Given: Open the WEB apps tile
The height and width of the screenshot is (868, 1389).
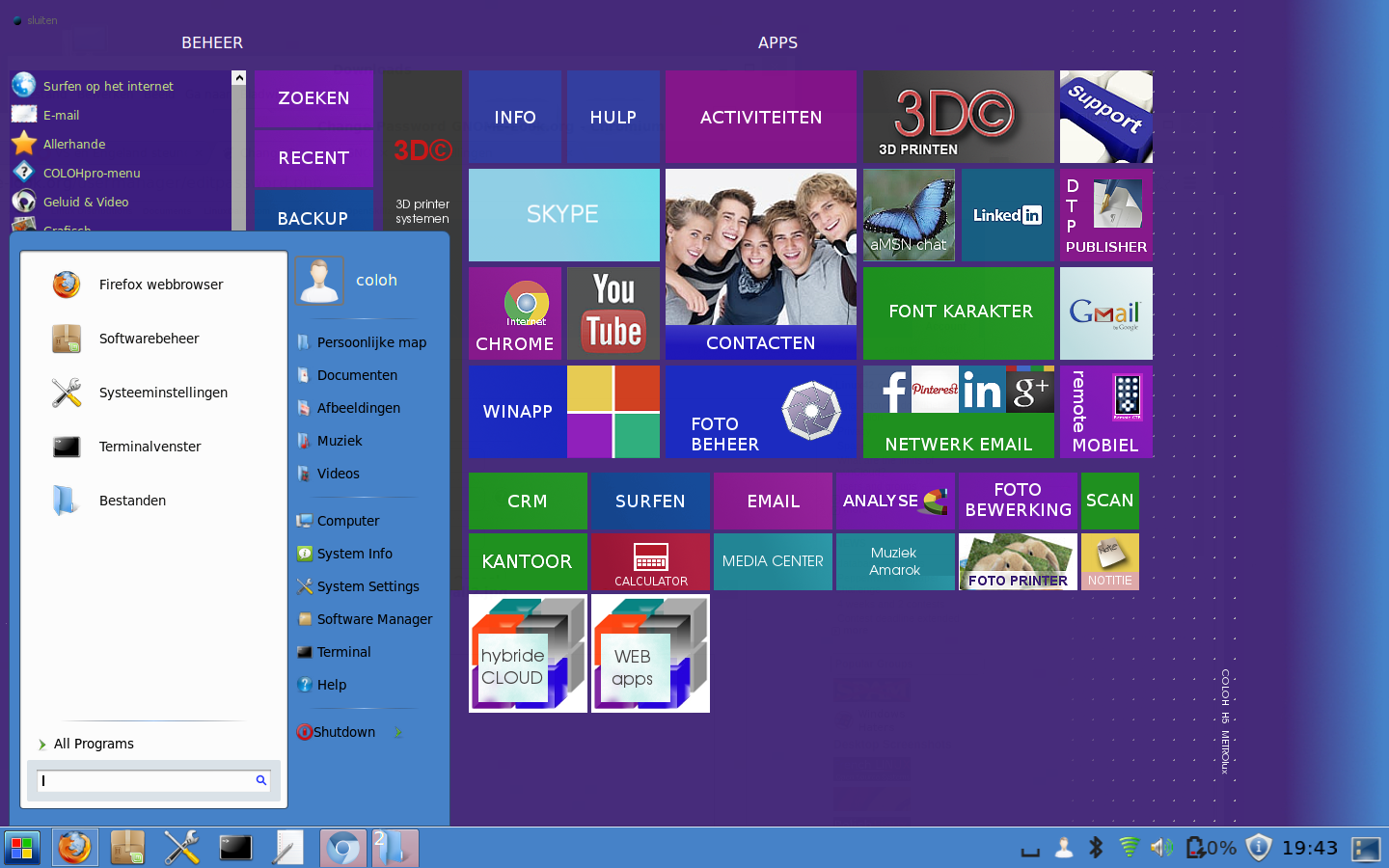Looking at the screenshot, I should pyautogui.click(x=650, y=654).
